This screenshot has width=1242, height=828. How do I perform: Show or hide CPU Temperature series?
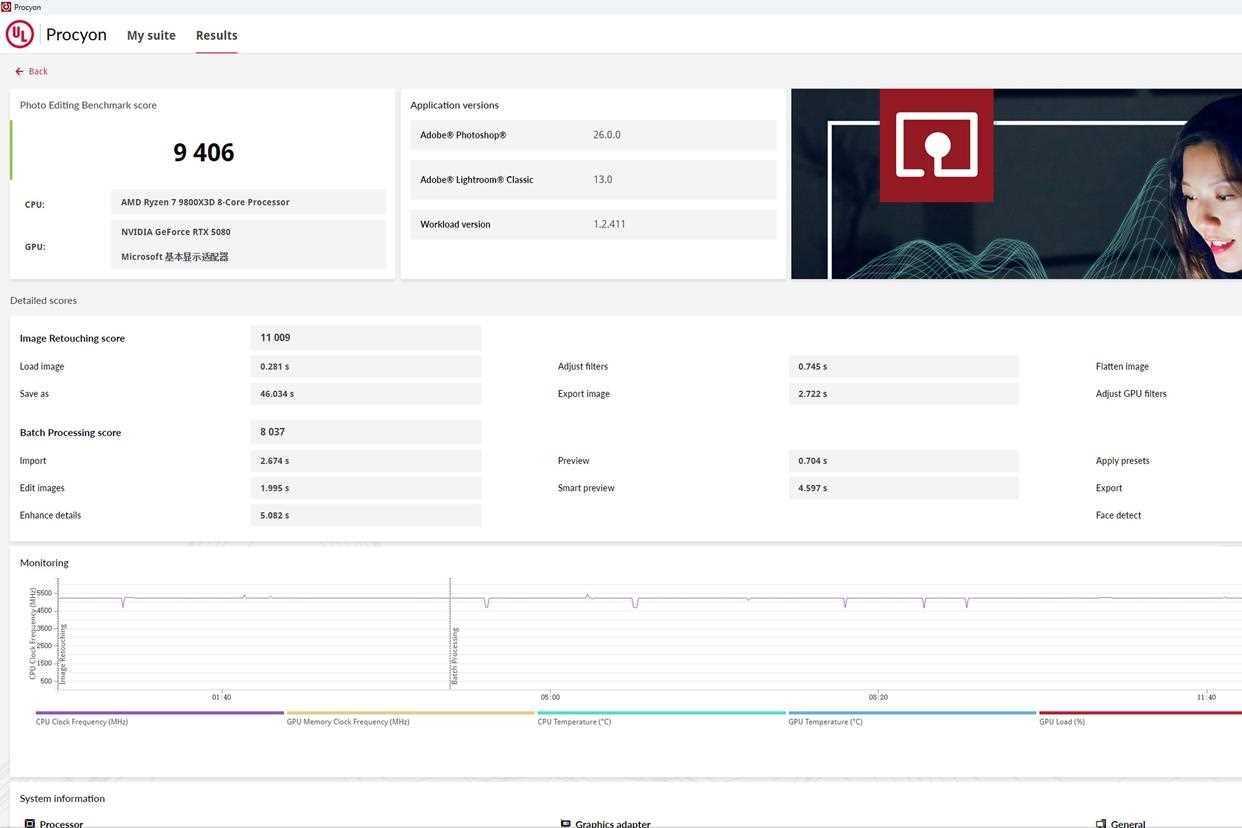574,721
